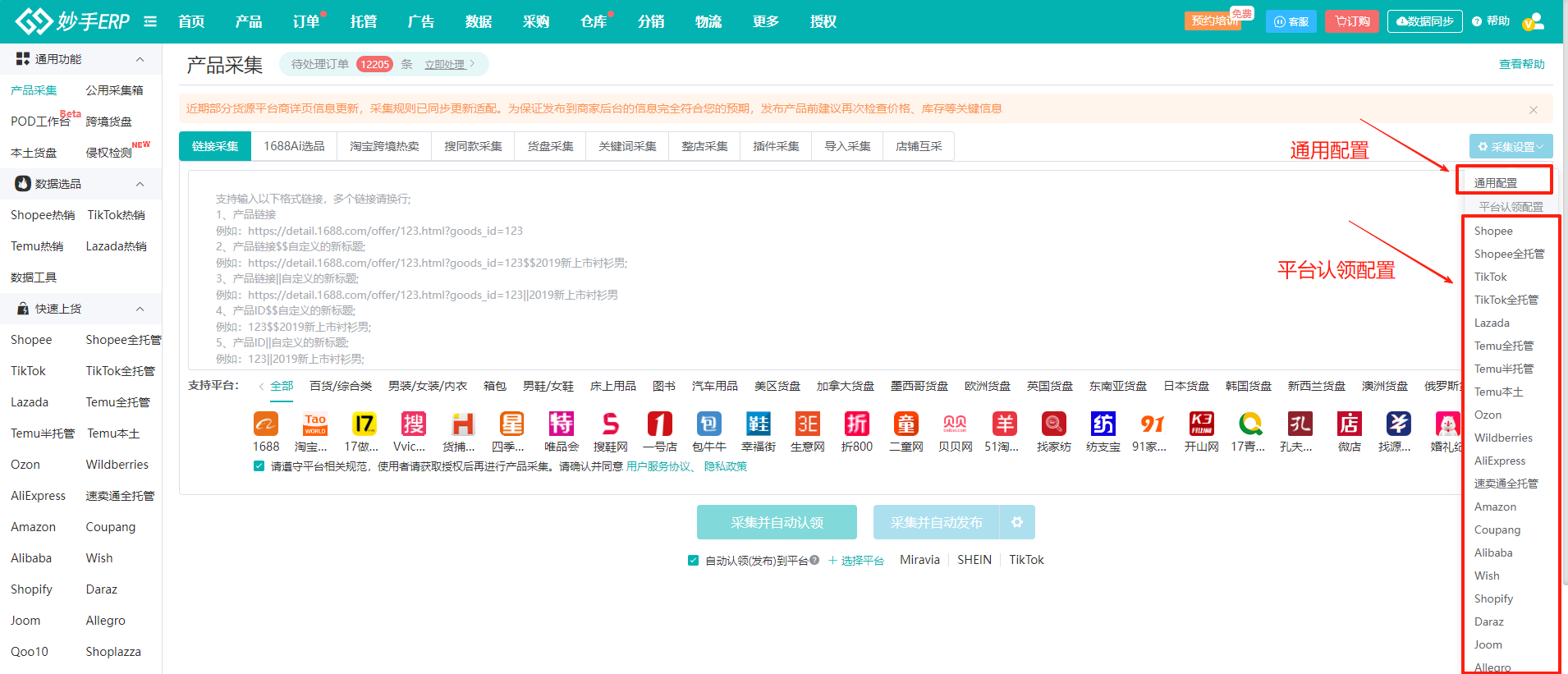1568x674 pixels.
Task: Click gear icon next to 采集并自动发布
Action: pos(1017,522)
